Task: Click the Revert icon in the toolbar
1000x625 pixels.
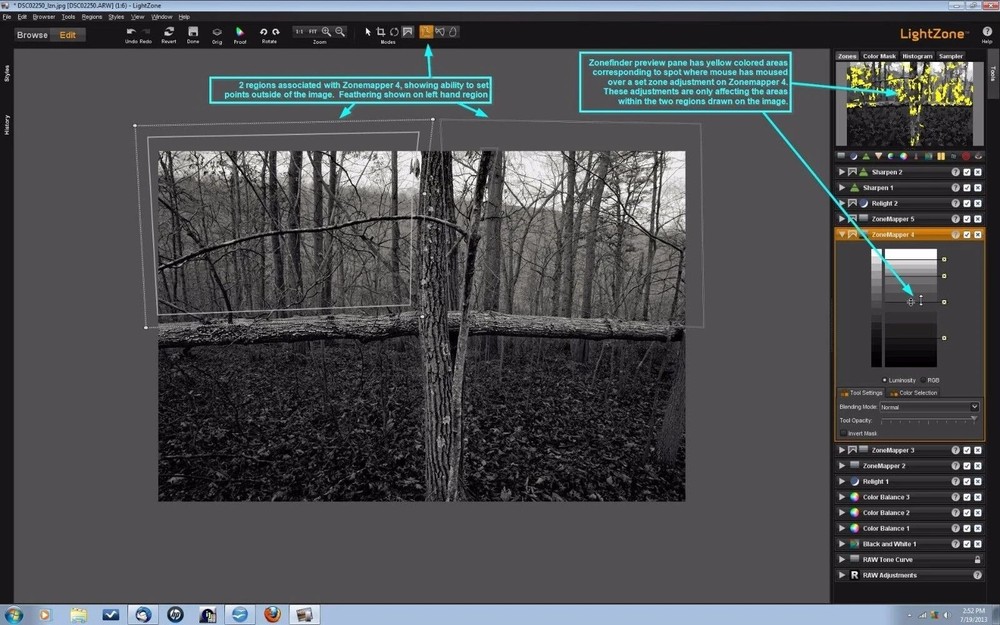Action: click(x=167, y=31)
